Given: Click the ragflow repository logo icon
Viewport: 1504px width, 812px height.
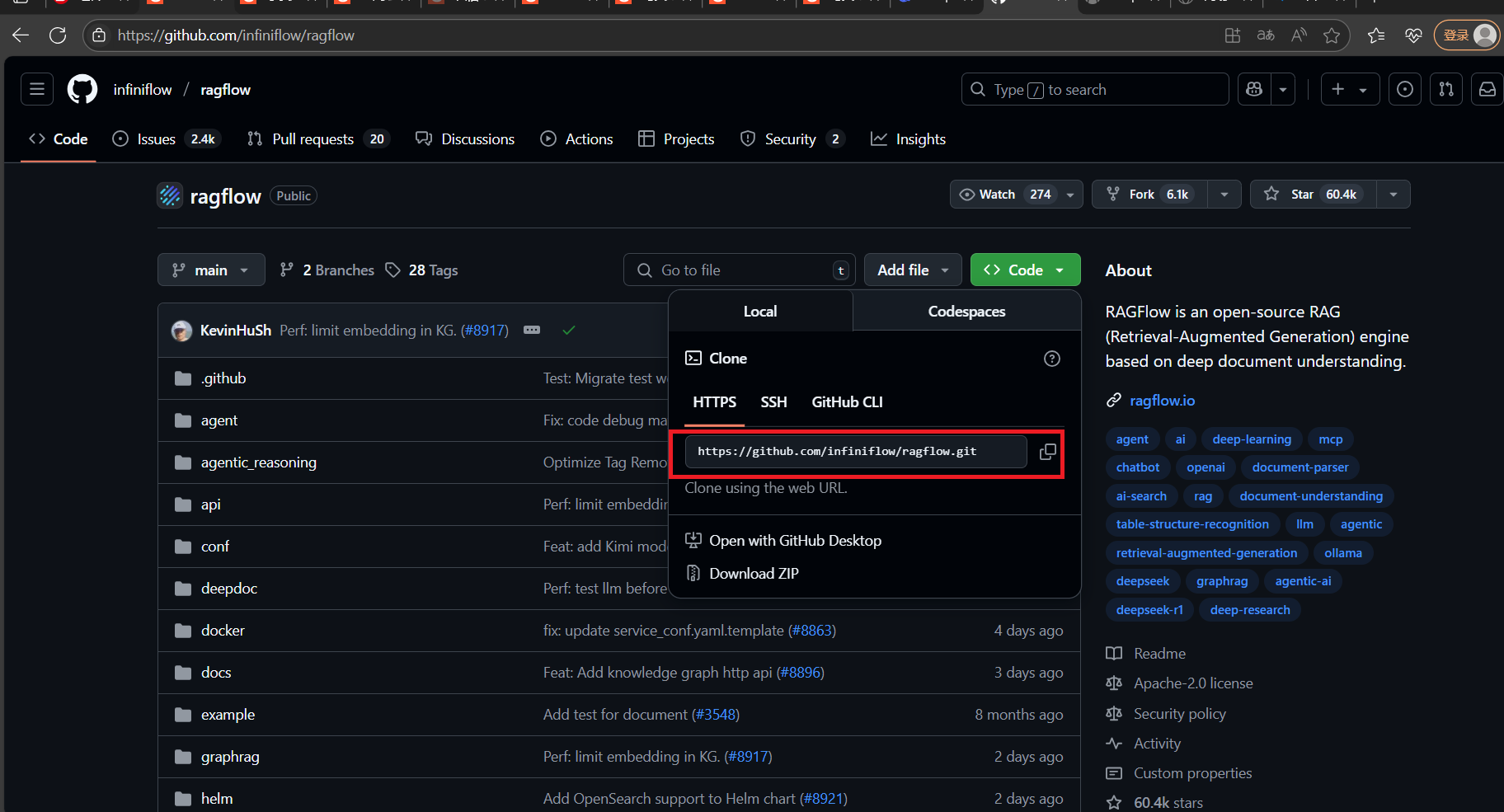Looking at the screenshot, I should (x=170, y=195).
